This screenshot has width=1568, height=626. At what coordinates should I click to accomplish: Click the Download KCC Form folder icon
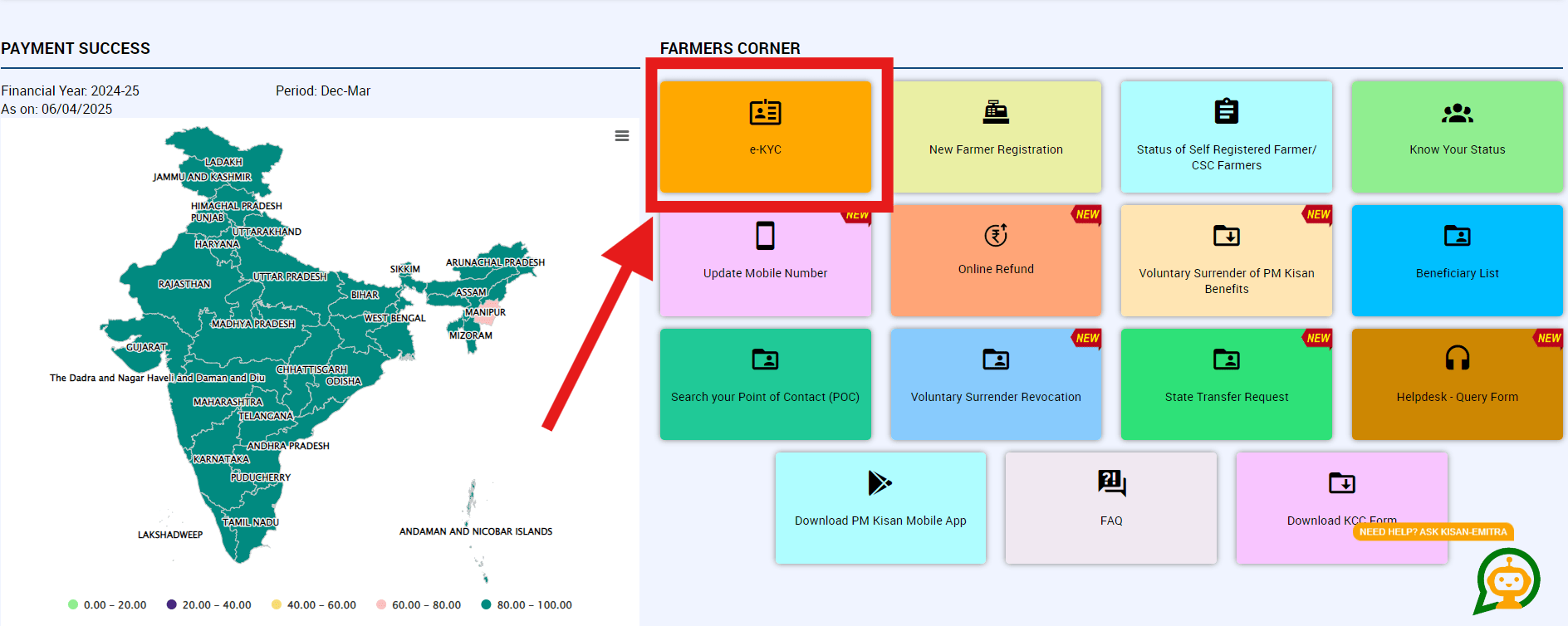click(x=1341, y=483)
